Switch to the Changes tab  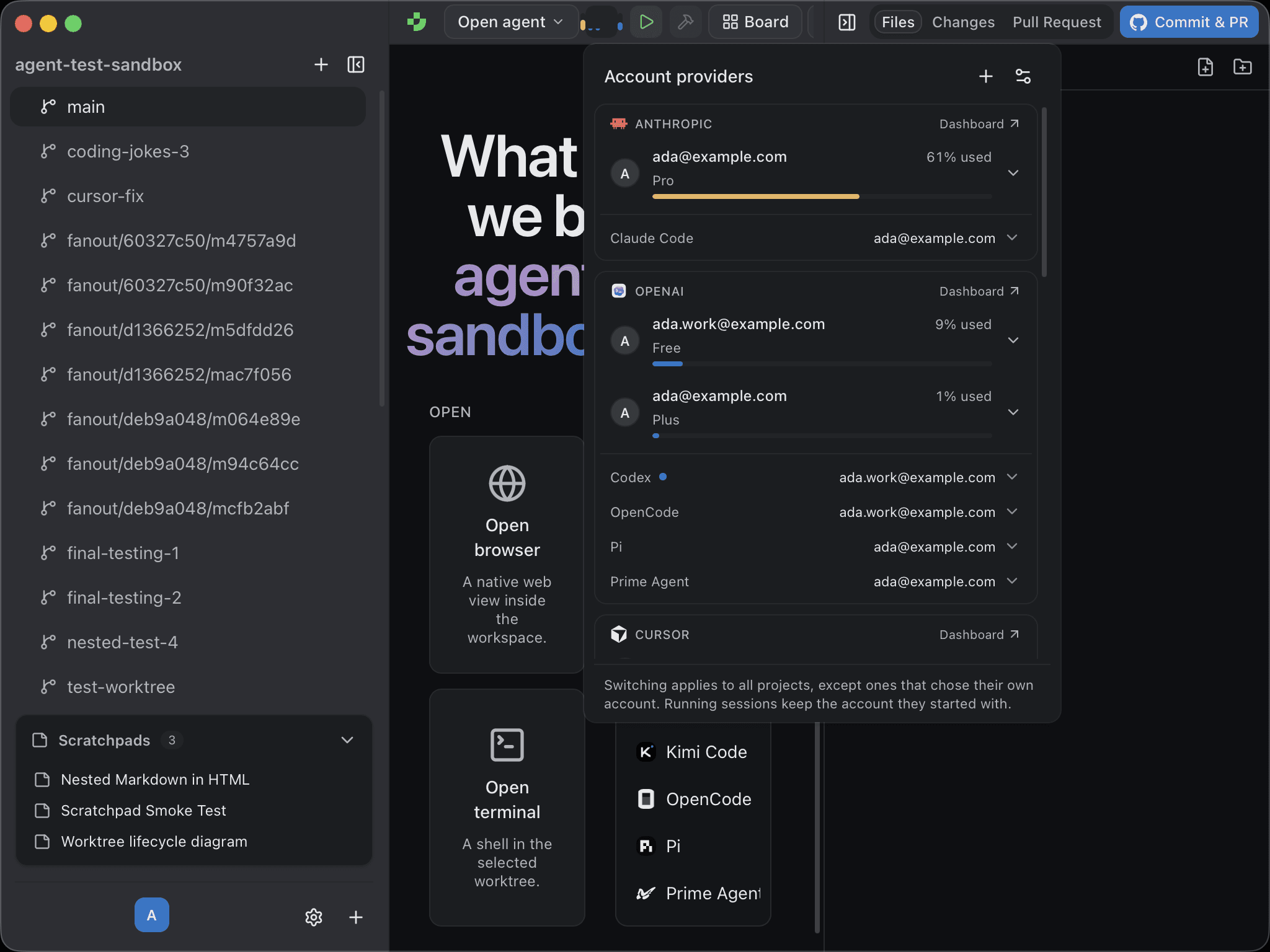(x=963, y=22)
